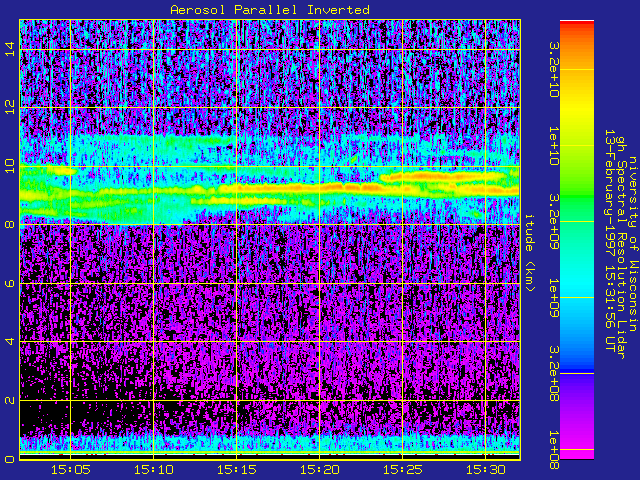Click the 15:05 time axis label
Image resolution: width=640 pixels, height=480 pixels.
(x=71, y=470)
